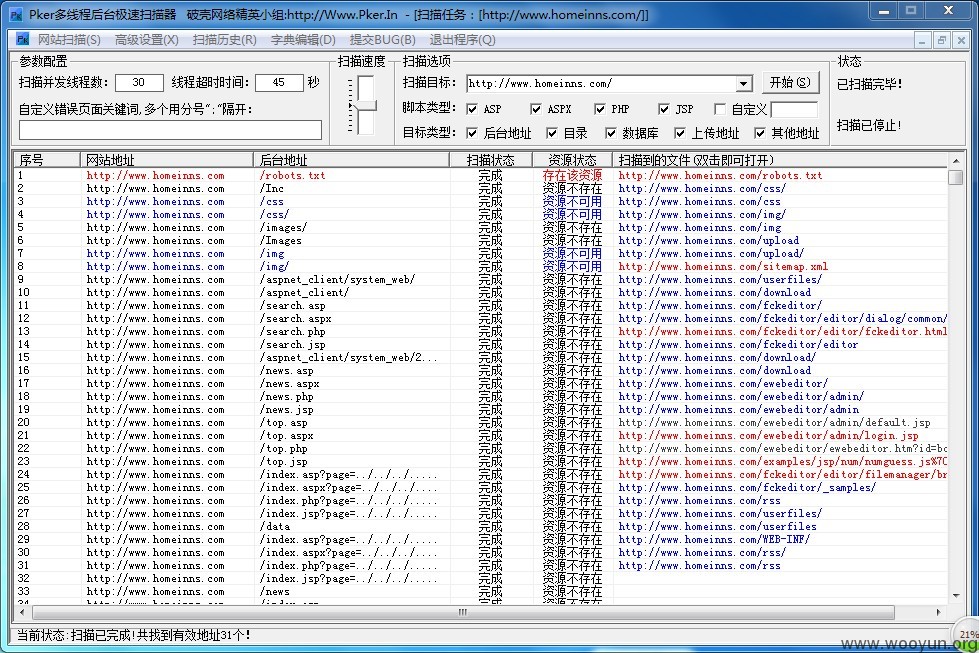The image size is (979, 653).
Task: Click the vertical scrollbar up arrow
Action: coord(956,160)
